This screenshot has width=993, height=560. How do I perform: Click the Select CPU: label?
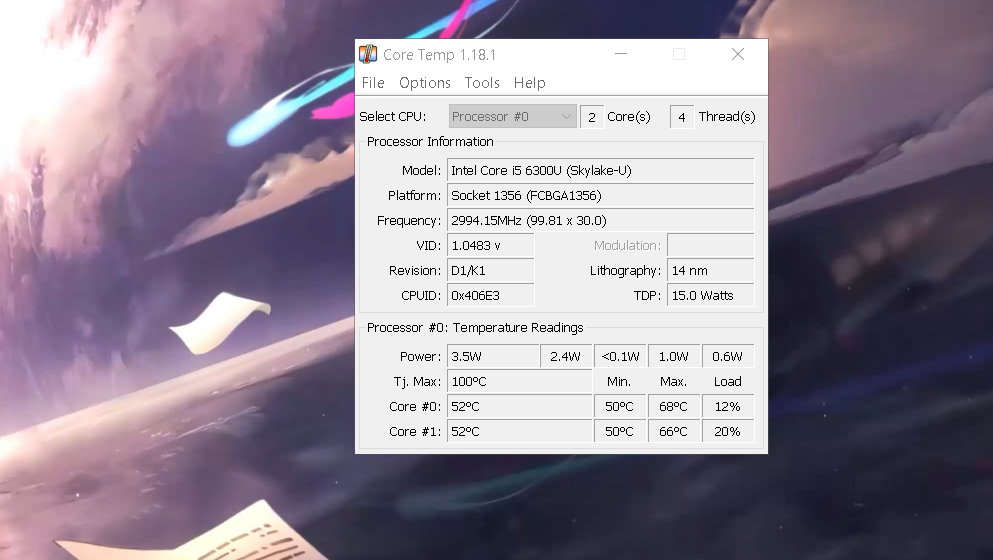point(393,117)
